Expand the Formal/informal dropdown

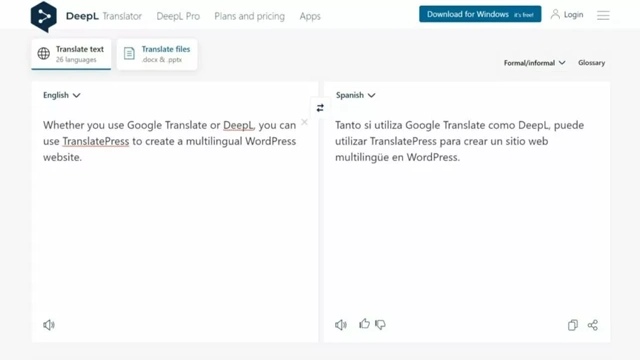click(x=534, y=63)
